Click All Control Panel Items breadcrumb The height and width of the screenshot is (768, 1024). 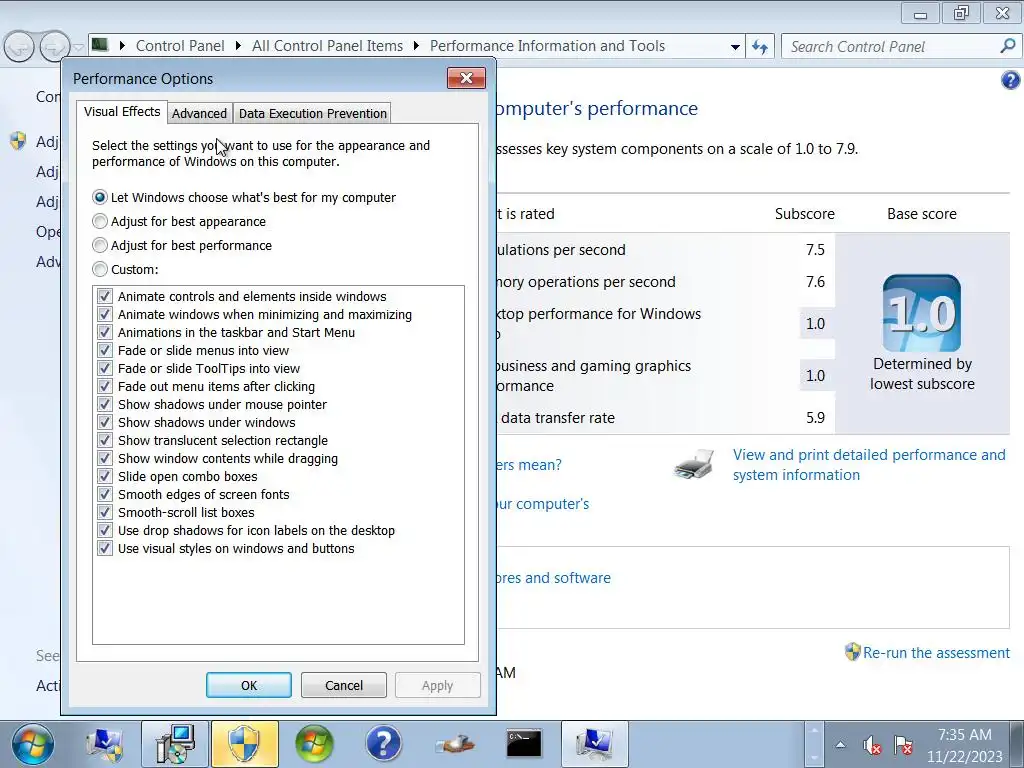click(328, 46)
